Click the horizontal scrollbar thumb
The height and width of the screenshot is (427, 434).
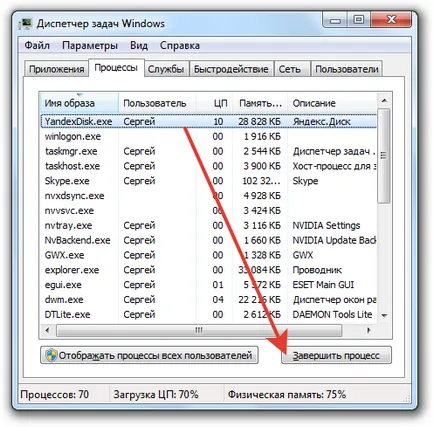pos(199,330)
